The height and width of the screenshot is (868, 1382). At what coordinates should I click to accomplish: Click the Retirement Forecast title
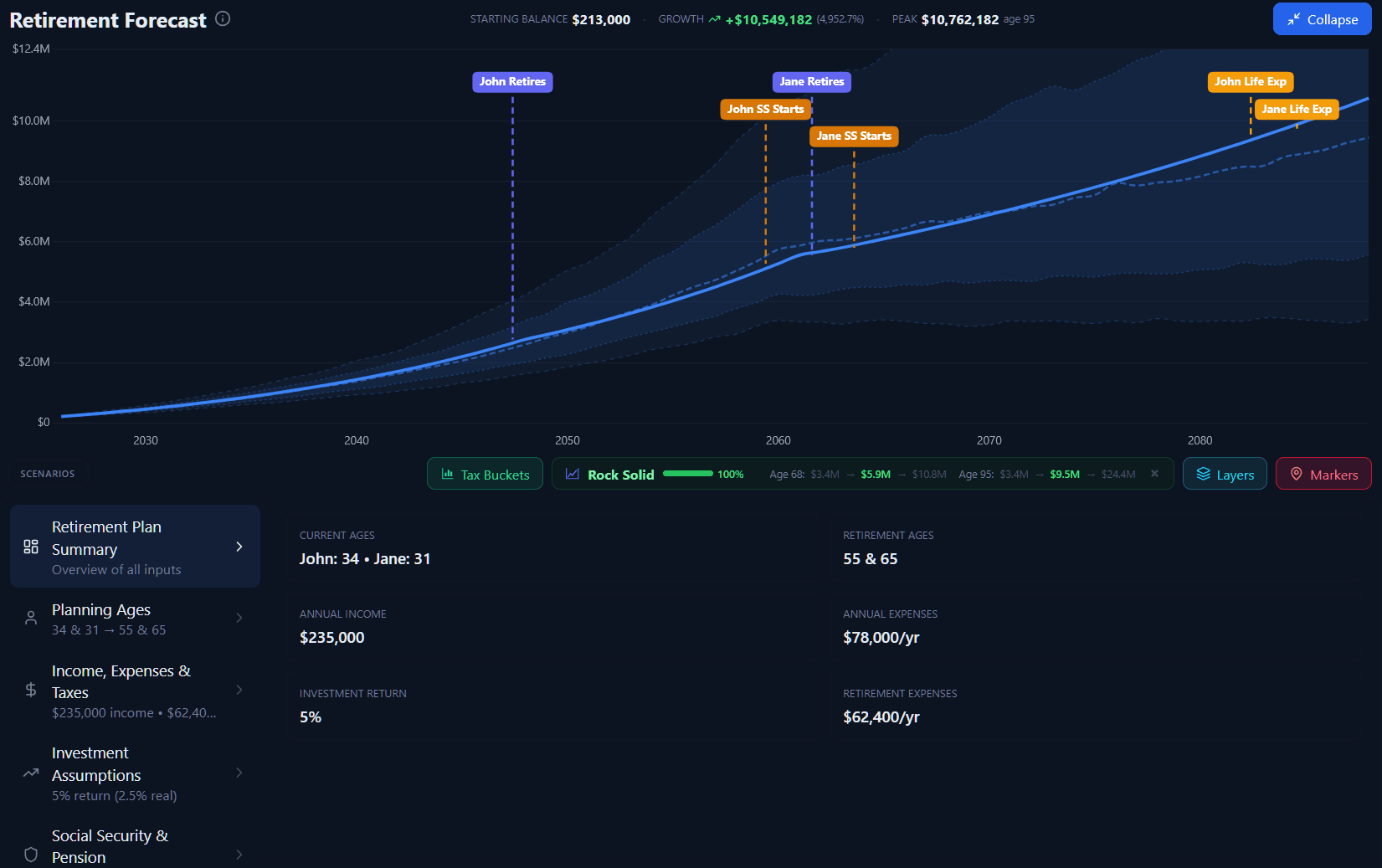point(108,20)
